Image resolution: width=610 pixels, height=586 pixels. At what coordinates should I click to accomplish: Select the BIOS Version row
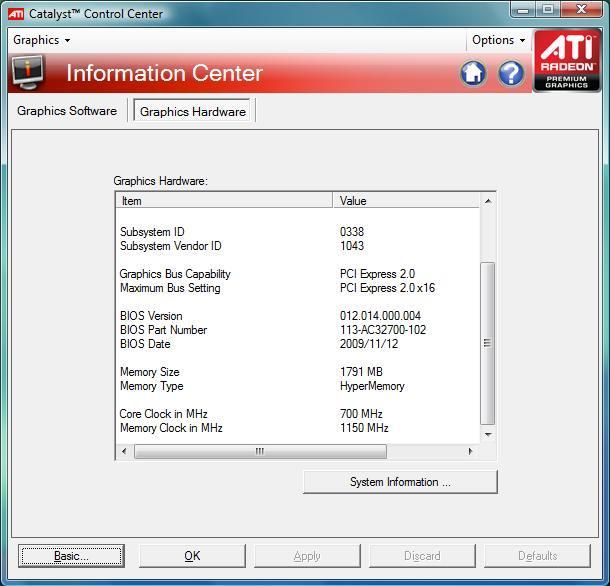298,316
